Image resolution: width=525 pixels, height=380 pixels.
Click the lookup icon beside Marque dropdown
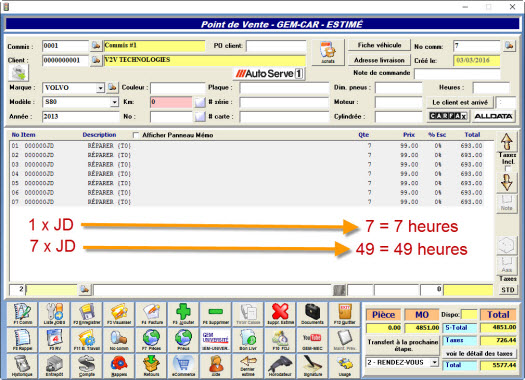pos(112,88)
